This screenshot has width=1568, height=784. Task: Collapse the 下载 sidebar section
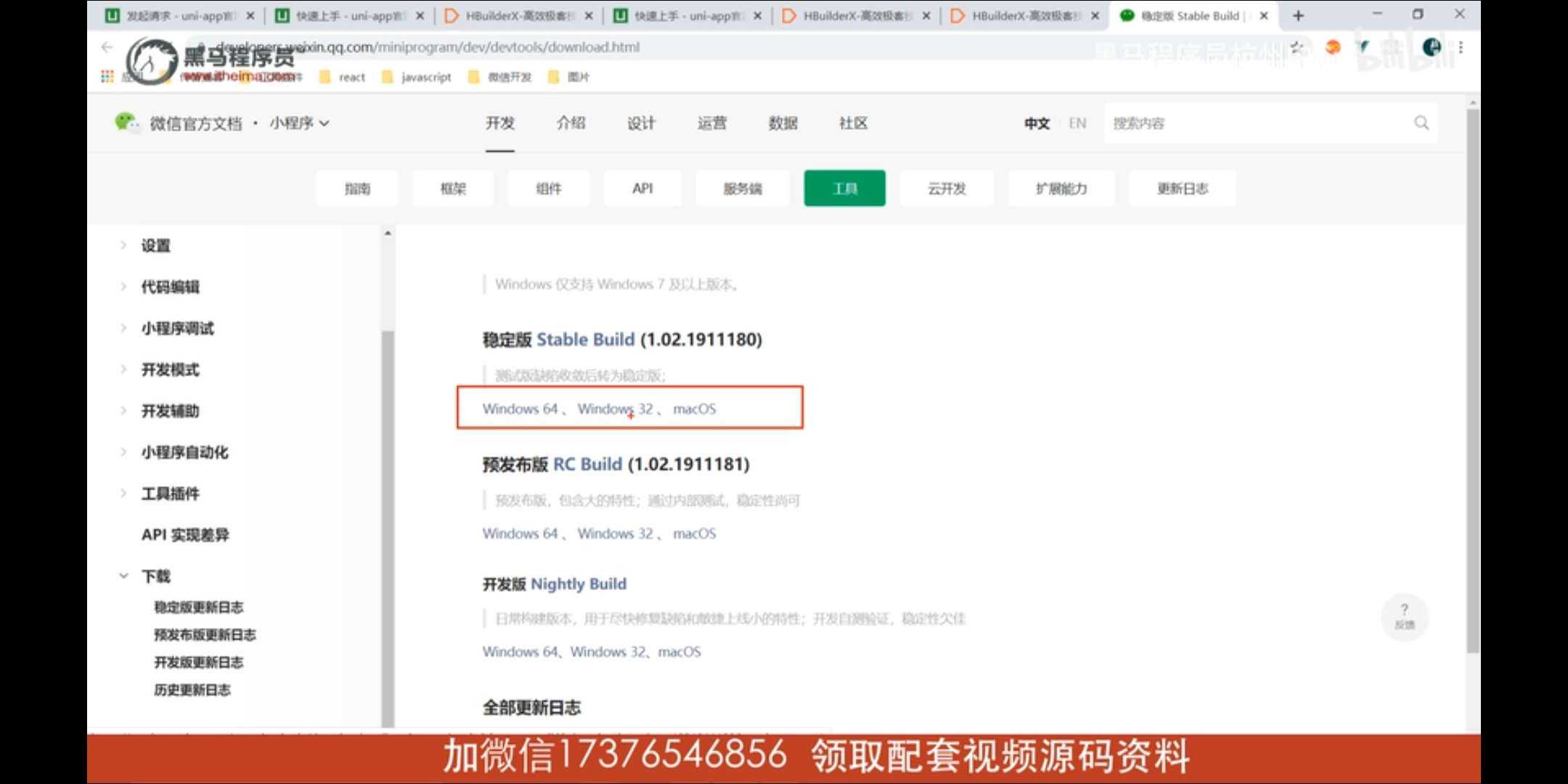(x=123, y=576)
